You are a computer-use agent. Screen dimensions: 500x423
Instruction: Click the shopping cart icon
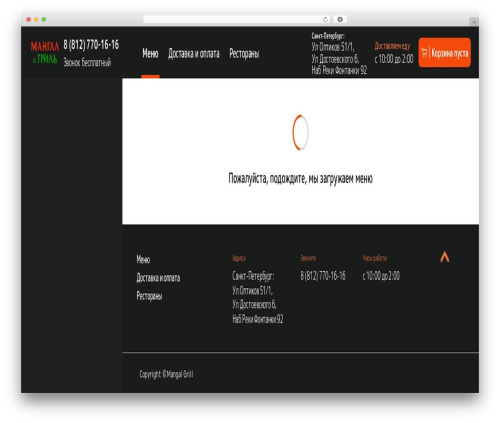pos(424,52)
